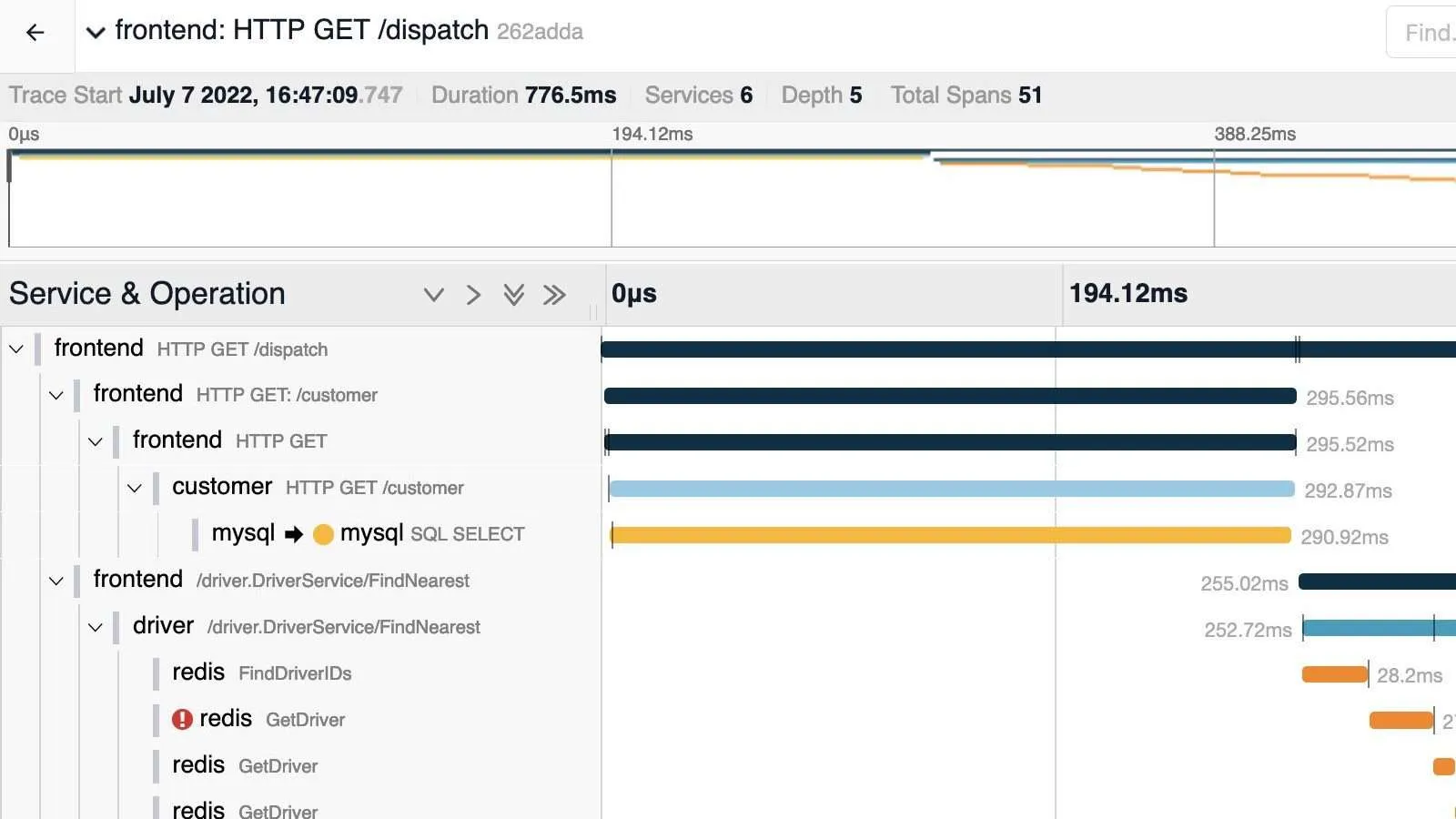
Task: Click the yellow mysql service circle icon
Action: 323,535
